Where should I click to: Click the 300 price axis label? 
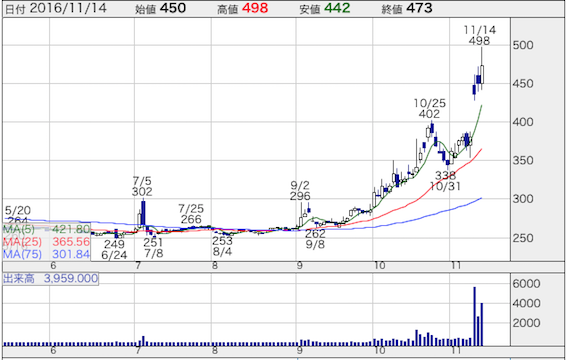(523, 198)
